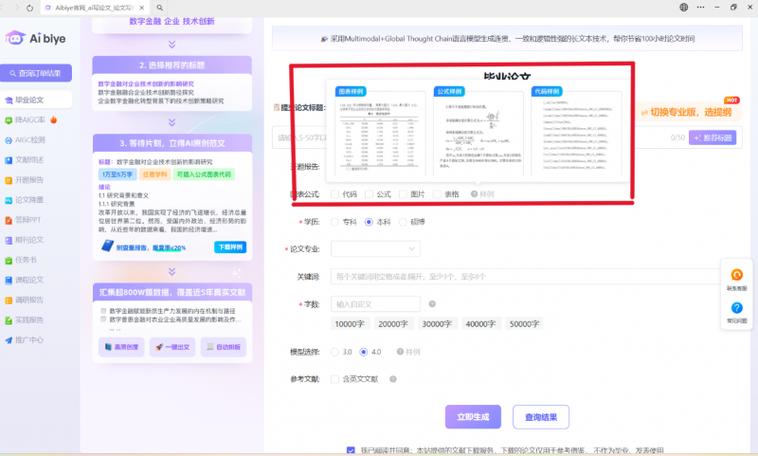Click the 样例 info icon in 模型选择 row
Viewport: 758px width, 456px height.
(x=400, y=352)
